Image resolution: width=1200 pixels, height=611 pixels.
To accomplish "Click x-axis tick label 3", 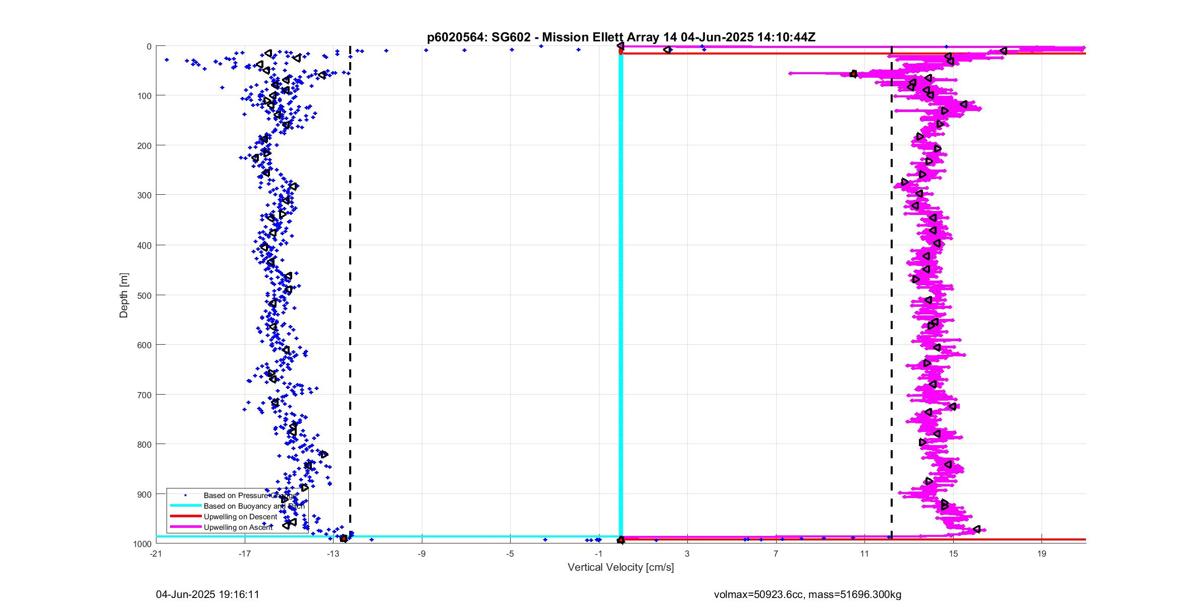I will click(688, 552).
